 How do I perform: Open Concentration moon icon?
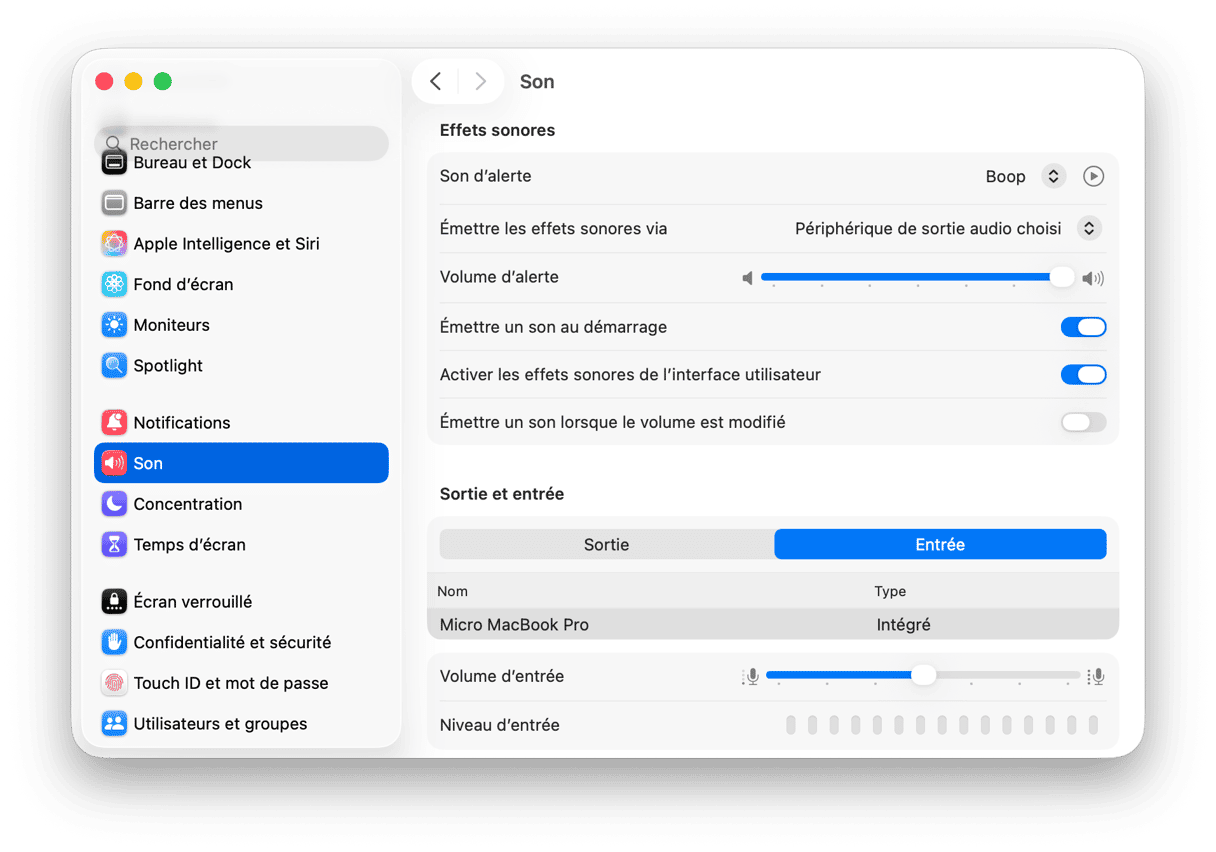114,504
